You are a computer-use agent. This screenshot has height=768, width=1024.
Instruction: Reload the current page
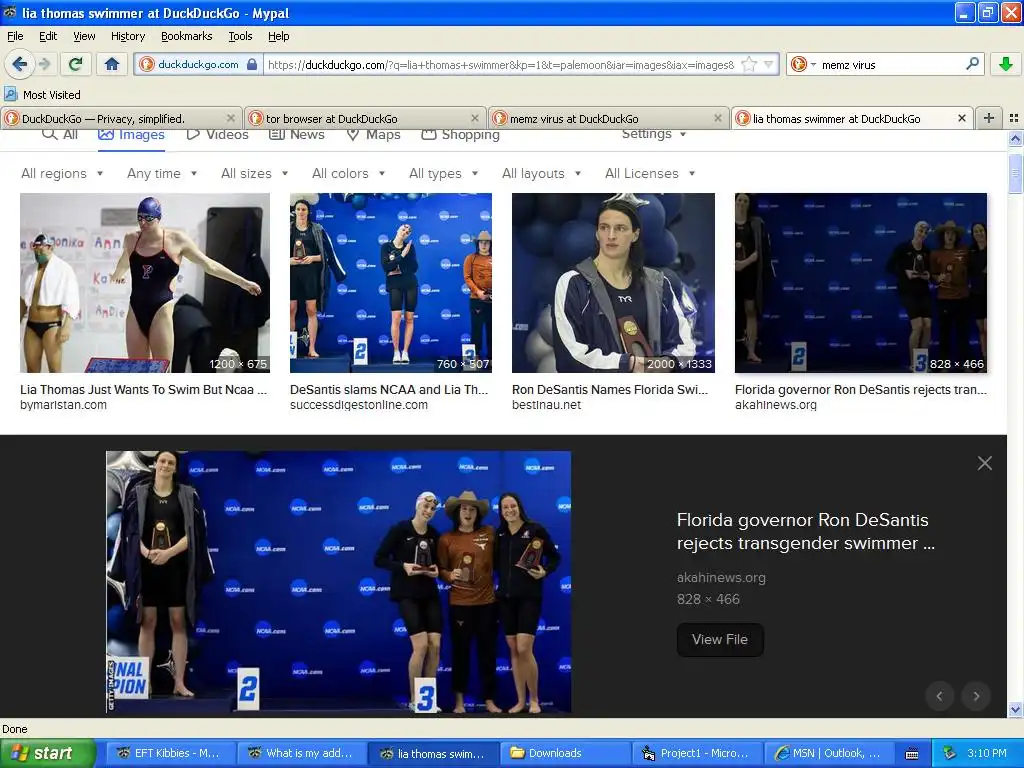pos(76,64)
